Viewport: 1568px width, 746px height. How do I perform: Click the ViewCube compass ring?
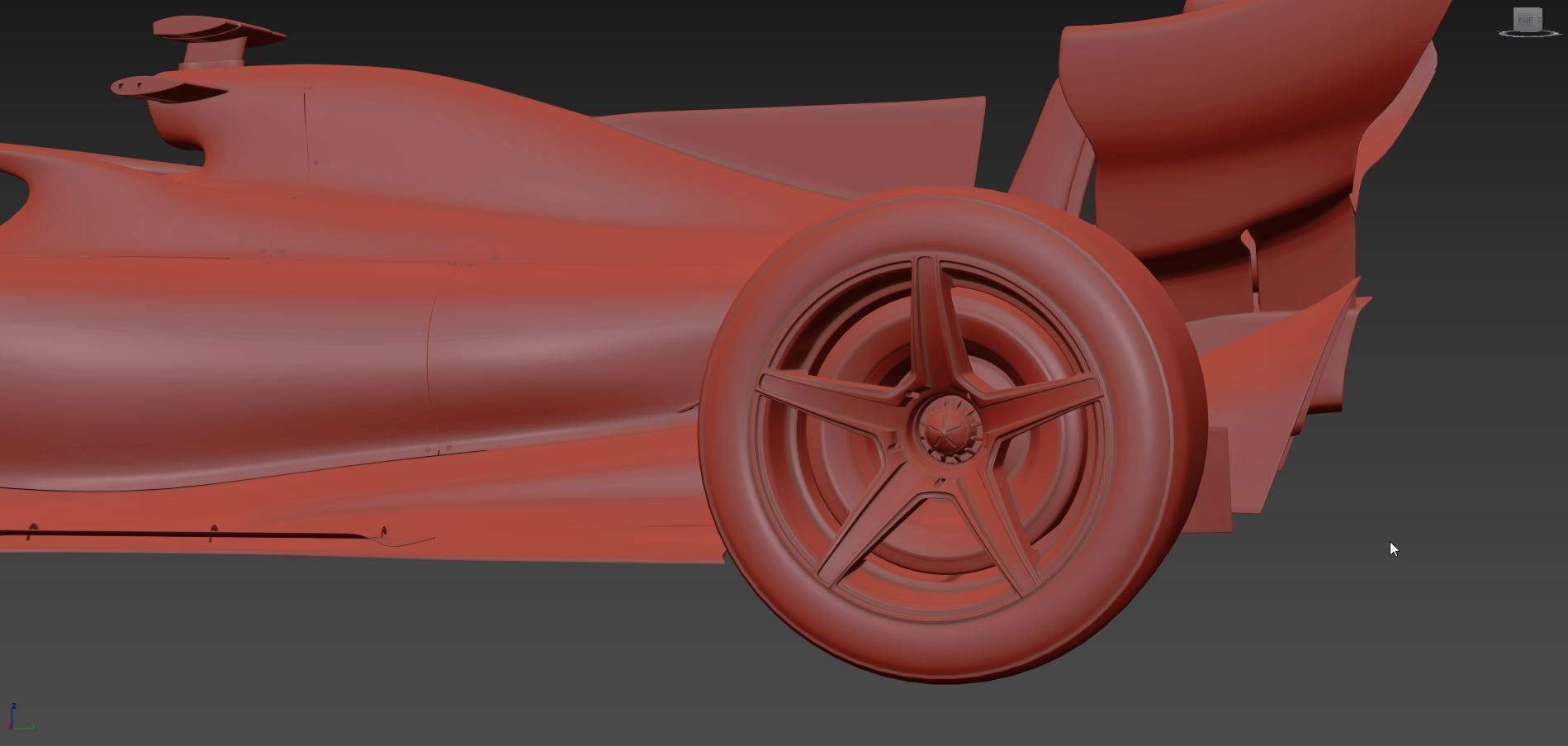[x=1528, y=34]
